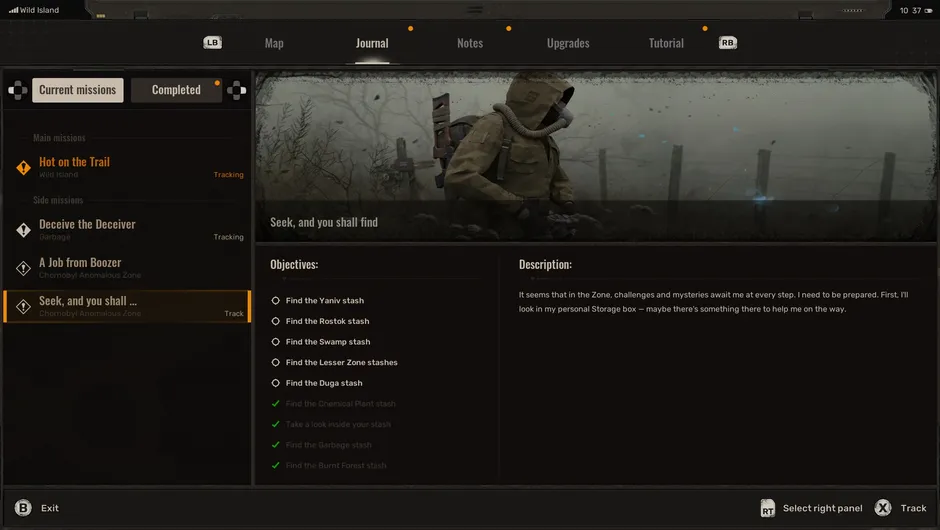Click the RT Select right panel icon
Screen dimensions: 940x530
click(x=767, y=508)
